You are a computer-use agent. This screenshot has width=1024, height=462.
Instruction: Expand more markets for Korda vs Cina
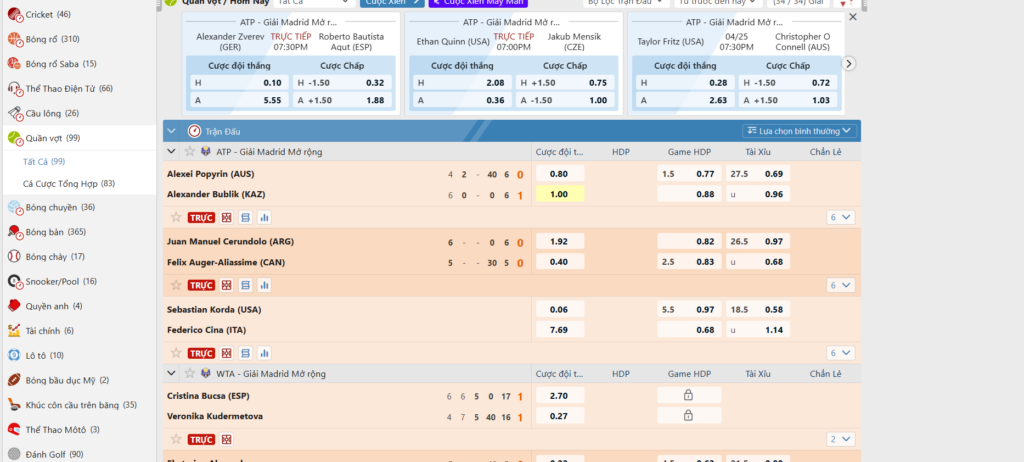(840, 353)
